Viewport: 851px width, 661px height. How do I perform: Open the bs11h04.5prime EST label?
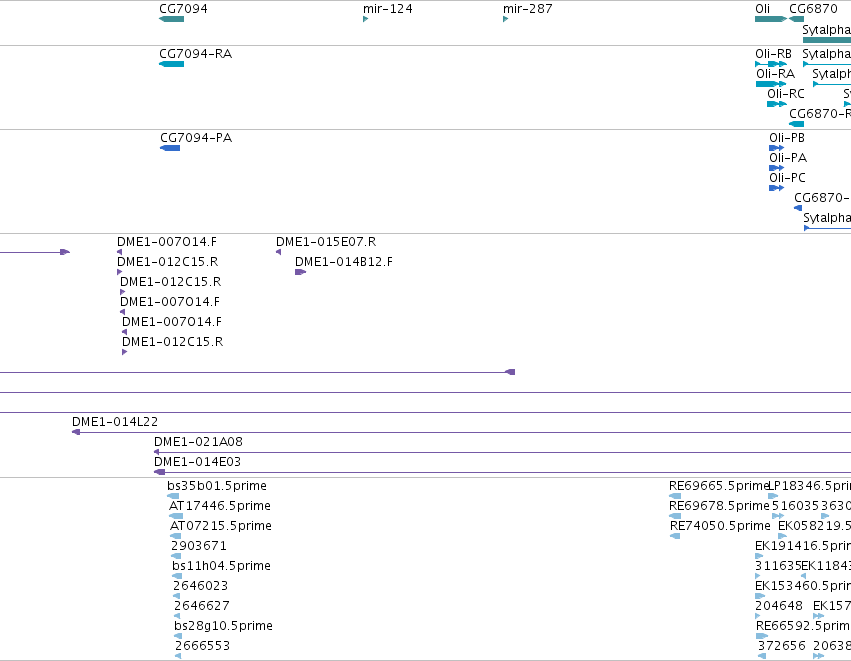221,566
